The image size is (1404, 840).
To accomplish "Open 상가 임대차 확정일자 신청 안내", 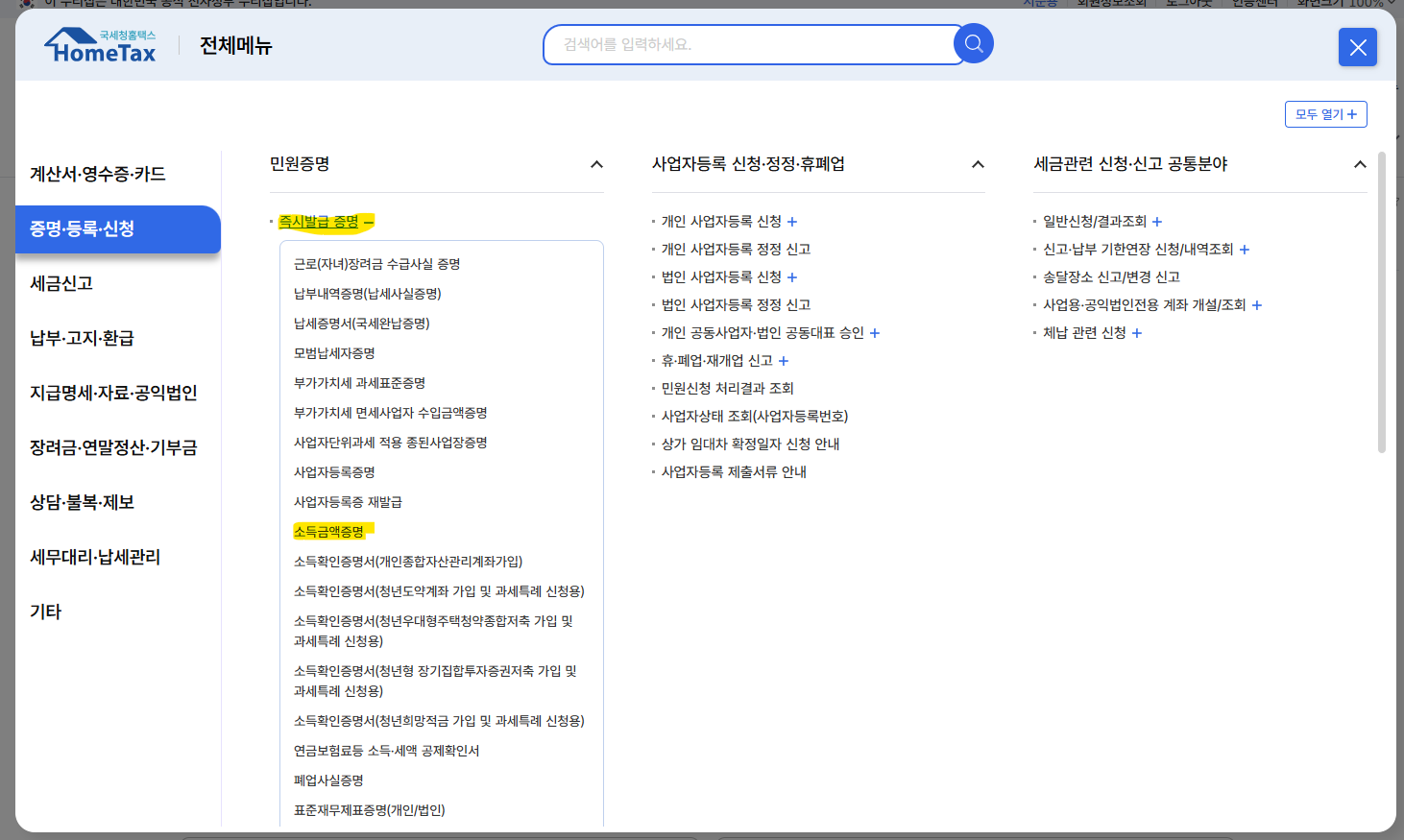I will pyautogui.click(x=751, y=444).
